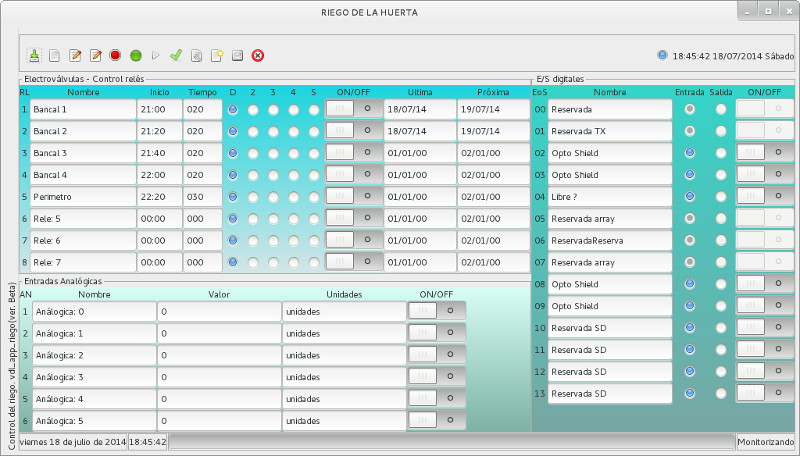This screenshot has width=800, height=456.
Task: Select Salida radio for Libre ? row
Action: click(x=721, y=197)
